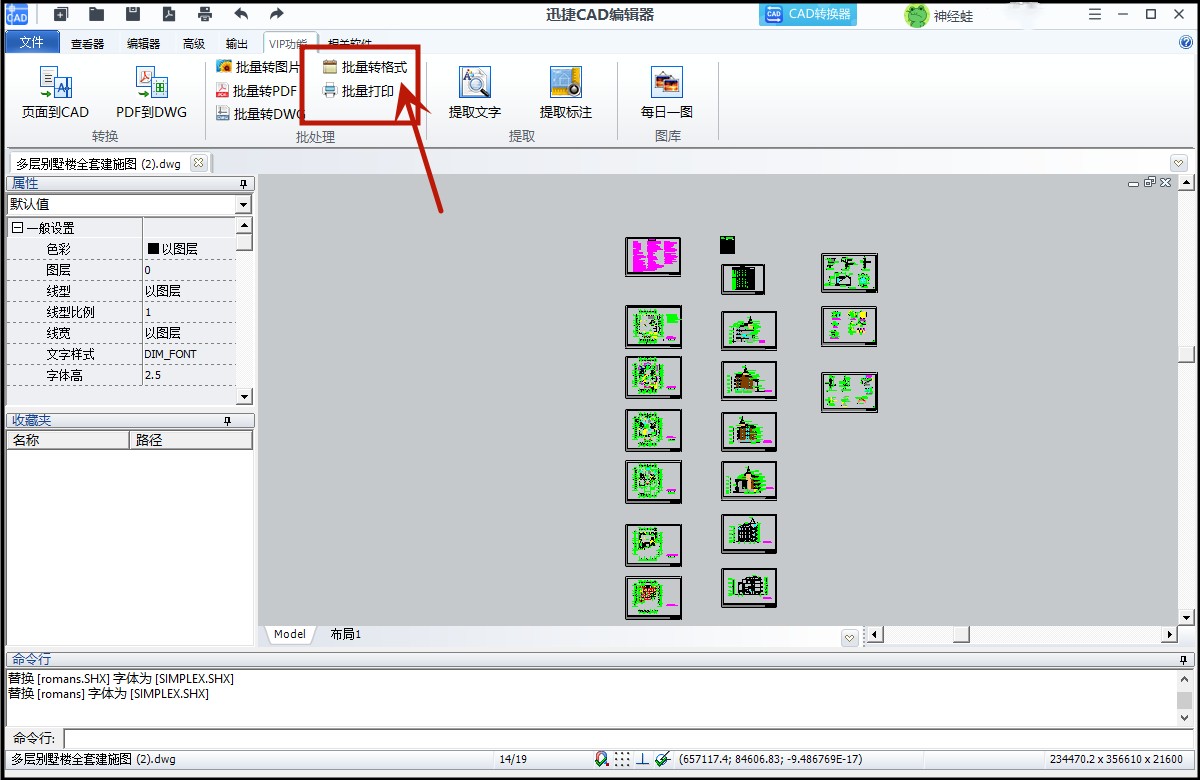Open the title bar menu lines icon
The image size is (1200, 780).
1095,14
